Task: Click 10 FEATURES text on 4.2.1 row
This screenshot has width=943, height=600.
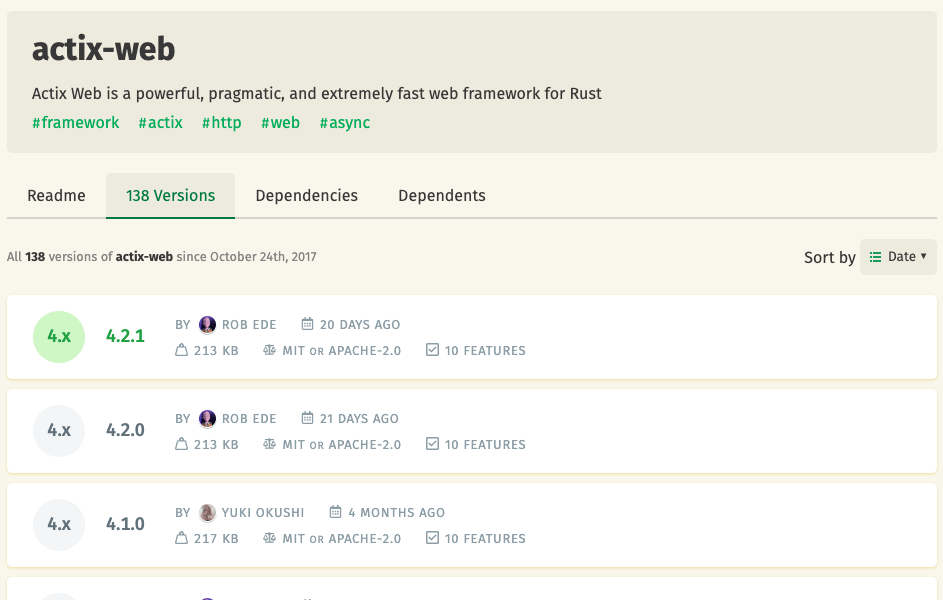Action: point(485,351)
